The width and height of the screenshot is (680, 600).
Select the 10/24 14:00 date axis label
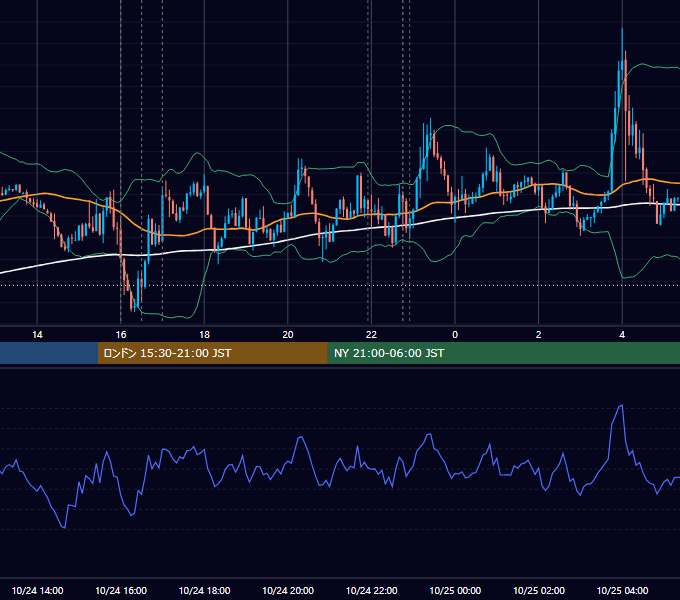click(37, 590)
